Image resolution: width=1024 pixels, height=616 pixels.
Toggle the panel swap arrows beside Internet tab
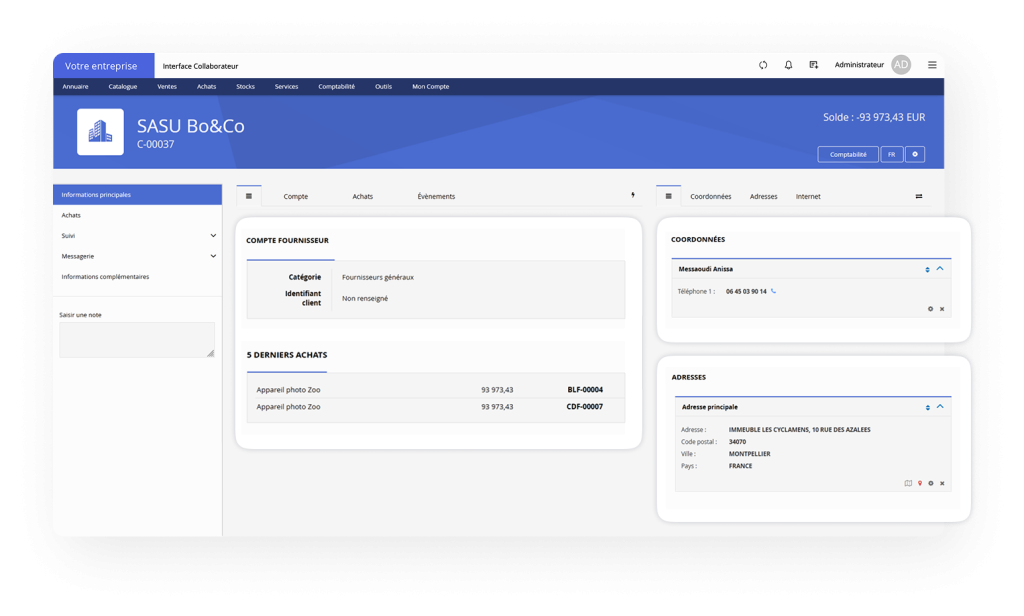tap(919, 196)
